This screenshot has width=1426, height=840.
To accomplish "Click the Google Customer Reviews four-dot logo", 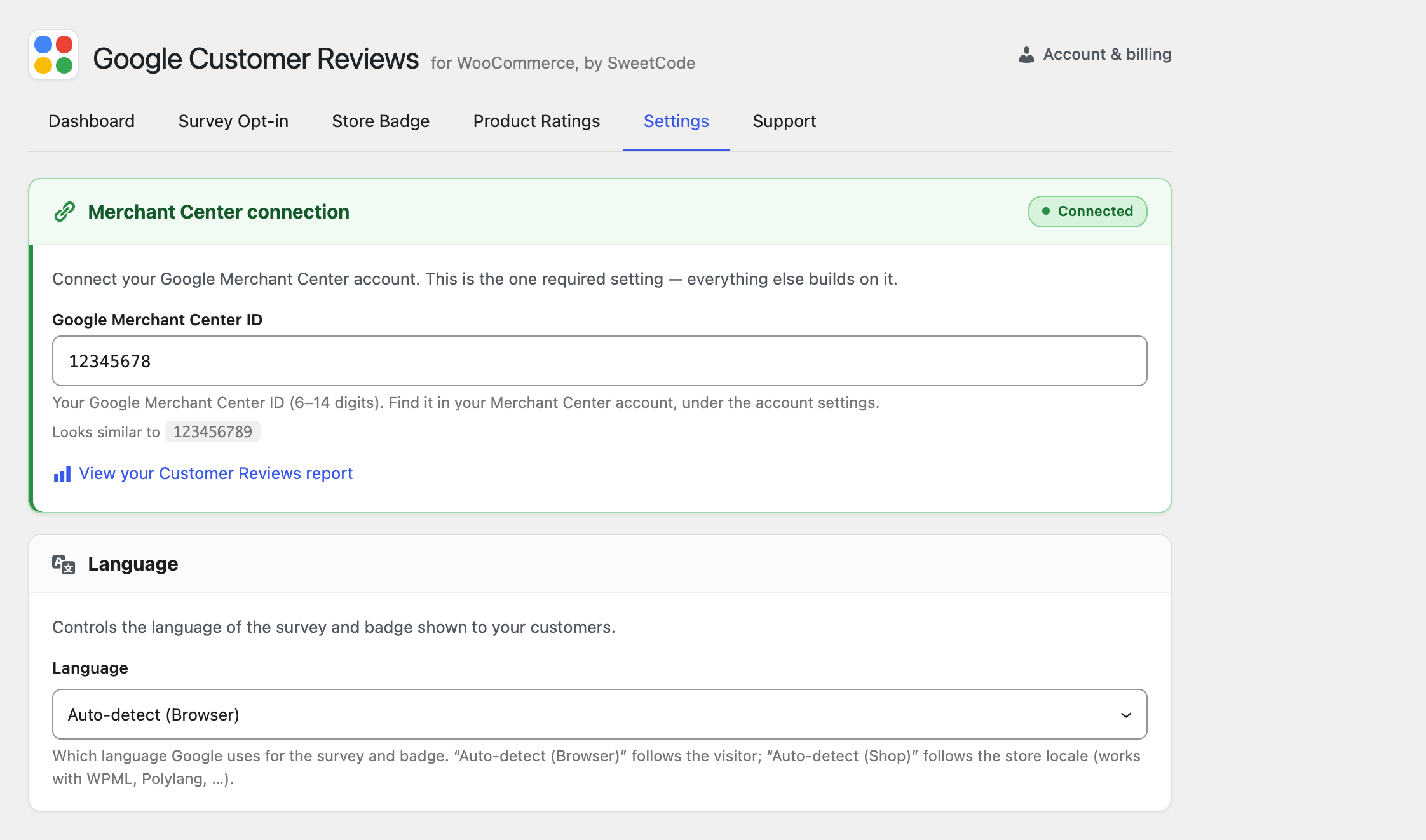I will pyautogui.click(x=53, y=55).
